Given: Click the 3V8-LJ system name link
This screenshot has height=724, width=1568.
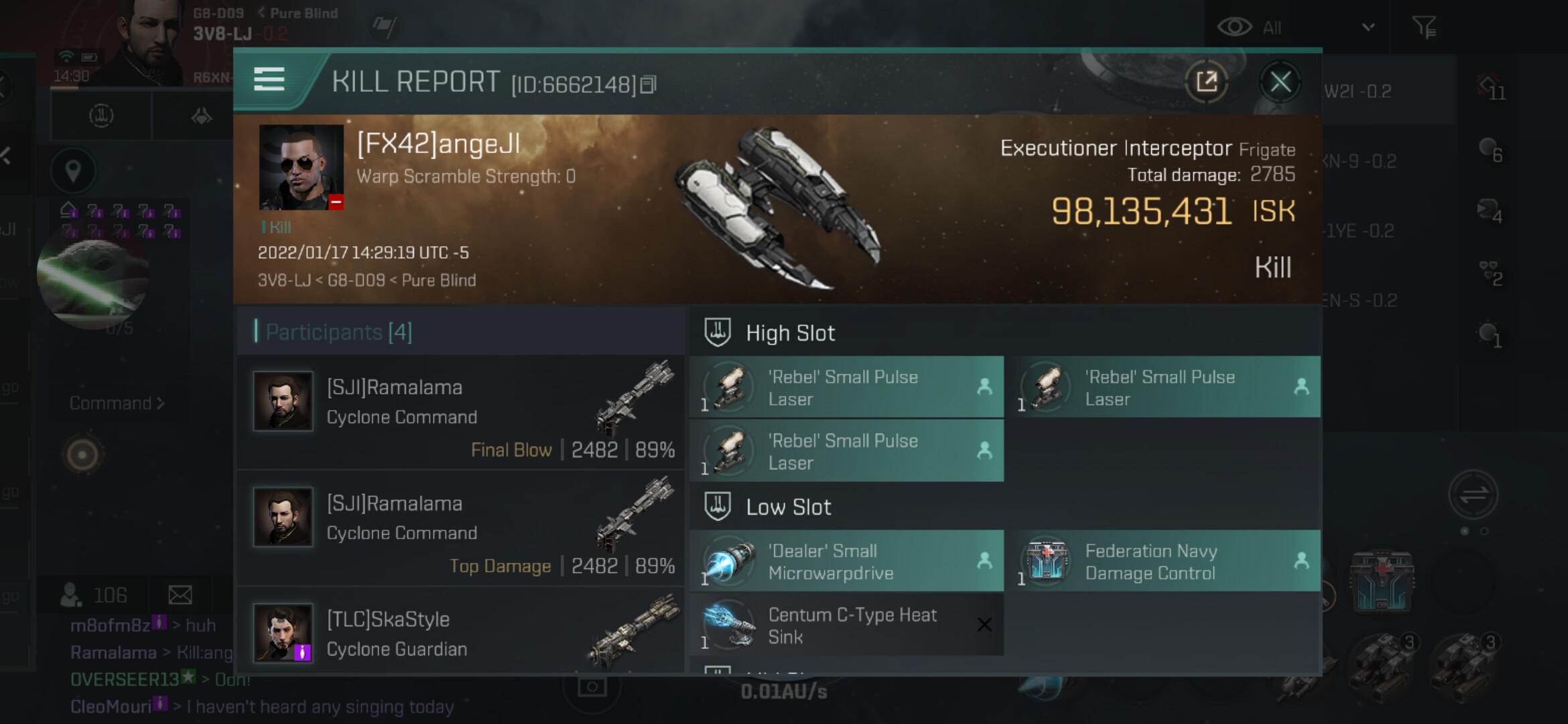Looking at the screenshot, I should [x=222, y=34].
